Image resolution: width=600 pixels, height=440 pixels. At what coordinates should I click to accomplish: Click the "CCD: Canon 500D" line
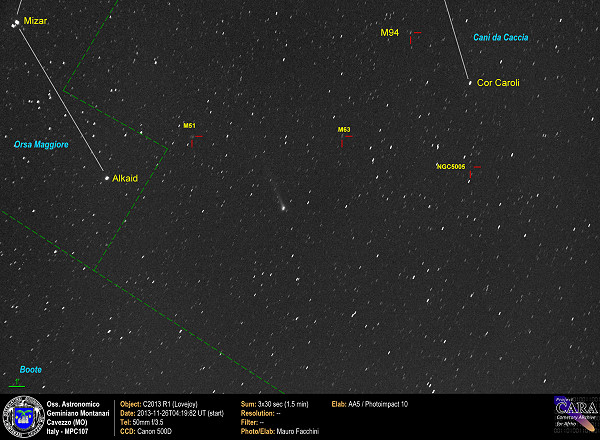tap(146, 432)
